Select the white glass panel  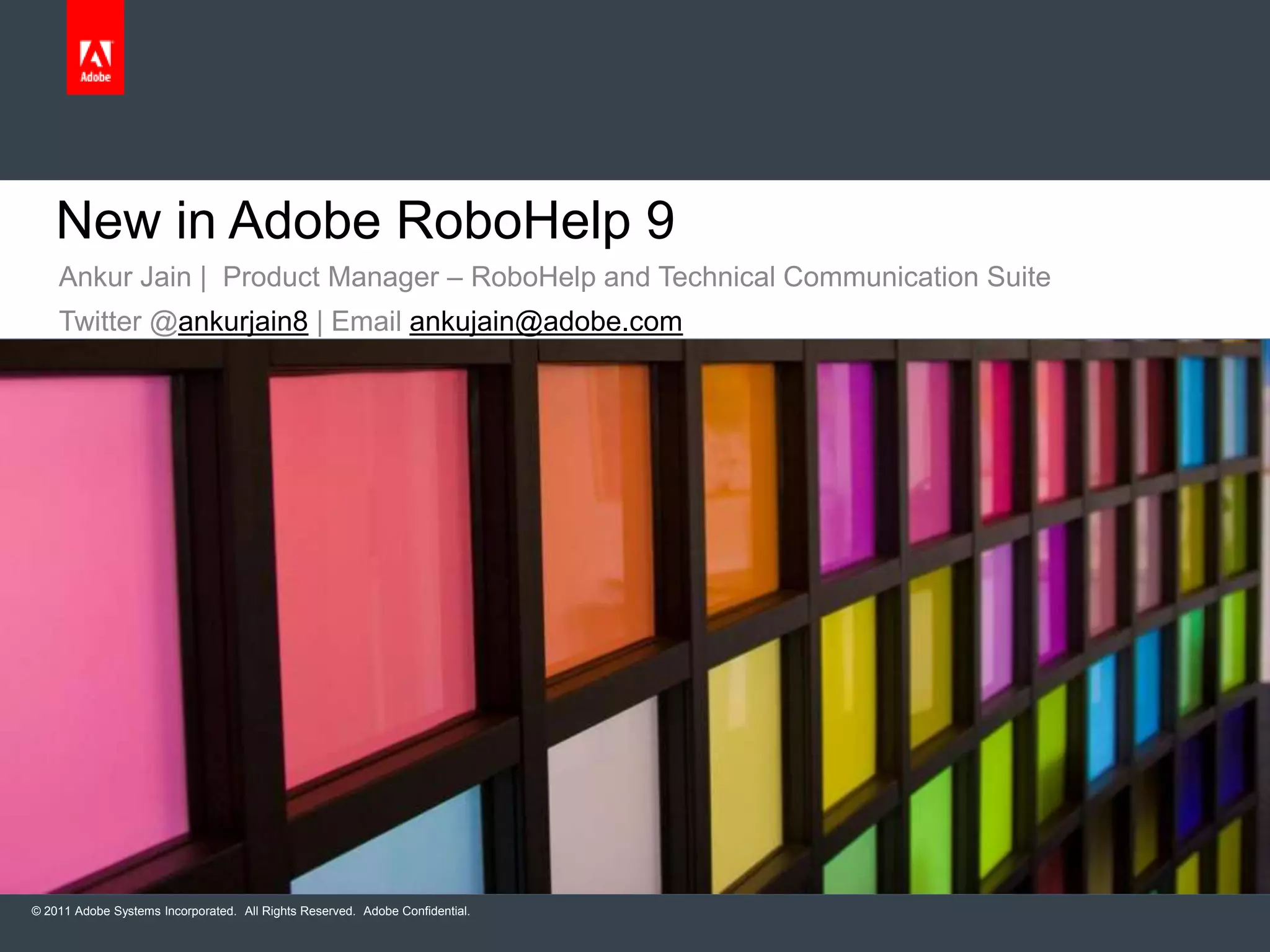click(x=605, y=806)
